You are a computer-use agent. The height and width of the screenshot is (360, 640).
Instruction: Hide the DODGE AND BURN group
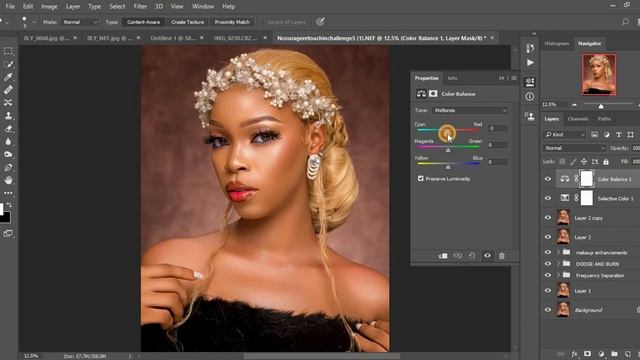coord(548,264)
